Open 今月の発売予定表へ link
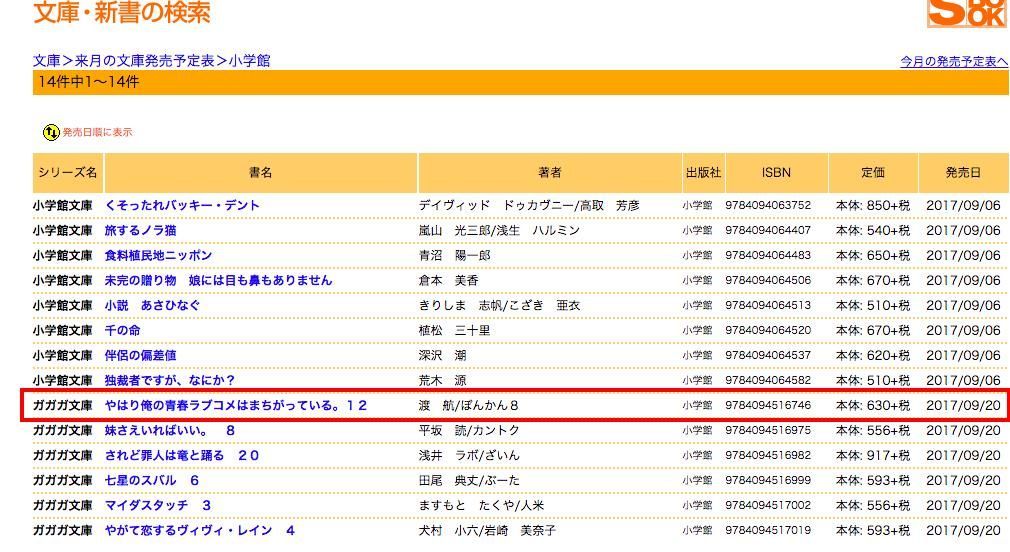This screenshot has width=1010, height=552. click(x=954, y=61)
